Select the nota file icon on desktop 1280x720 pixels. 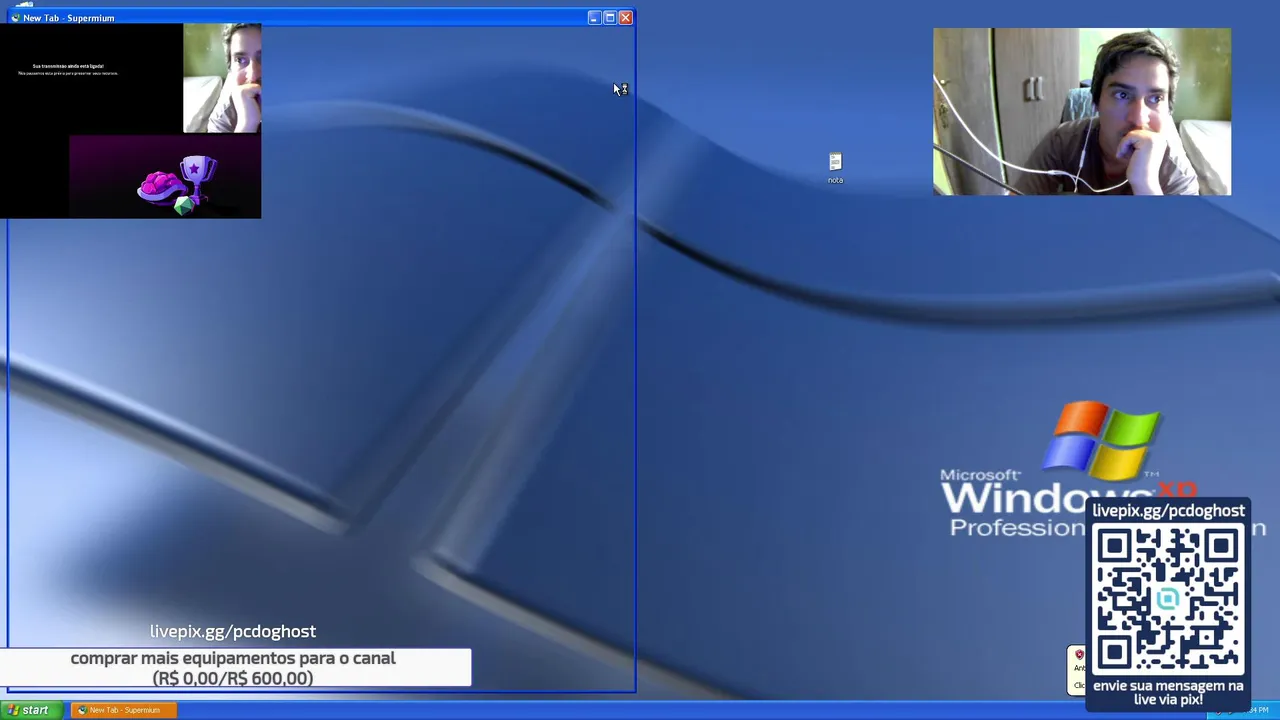pos(835,168)
